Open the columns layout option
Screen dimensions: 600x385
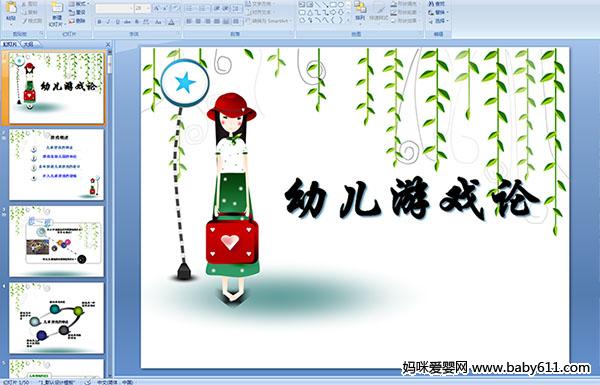(236, 21)
